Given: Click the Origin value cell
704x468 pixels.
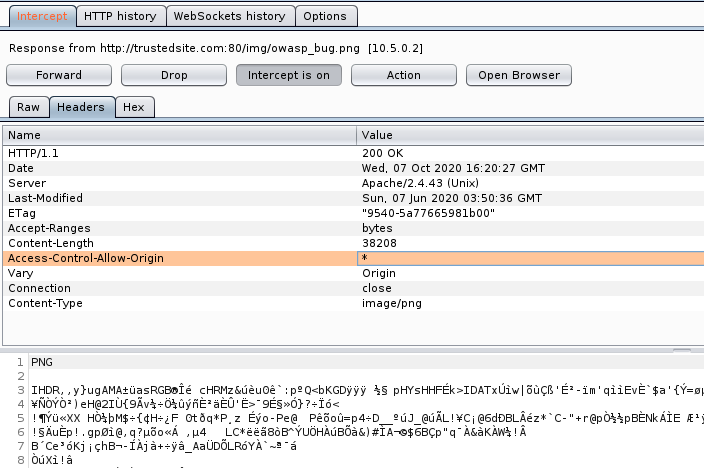Looking at the screenshot, I should tap(530, 273).
